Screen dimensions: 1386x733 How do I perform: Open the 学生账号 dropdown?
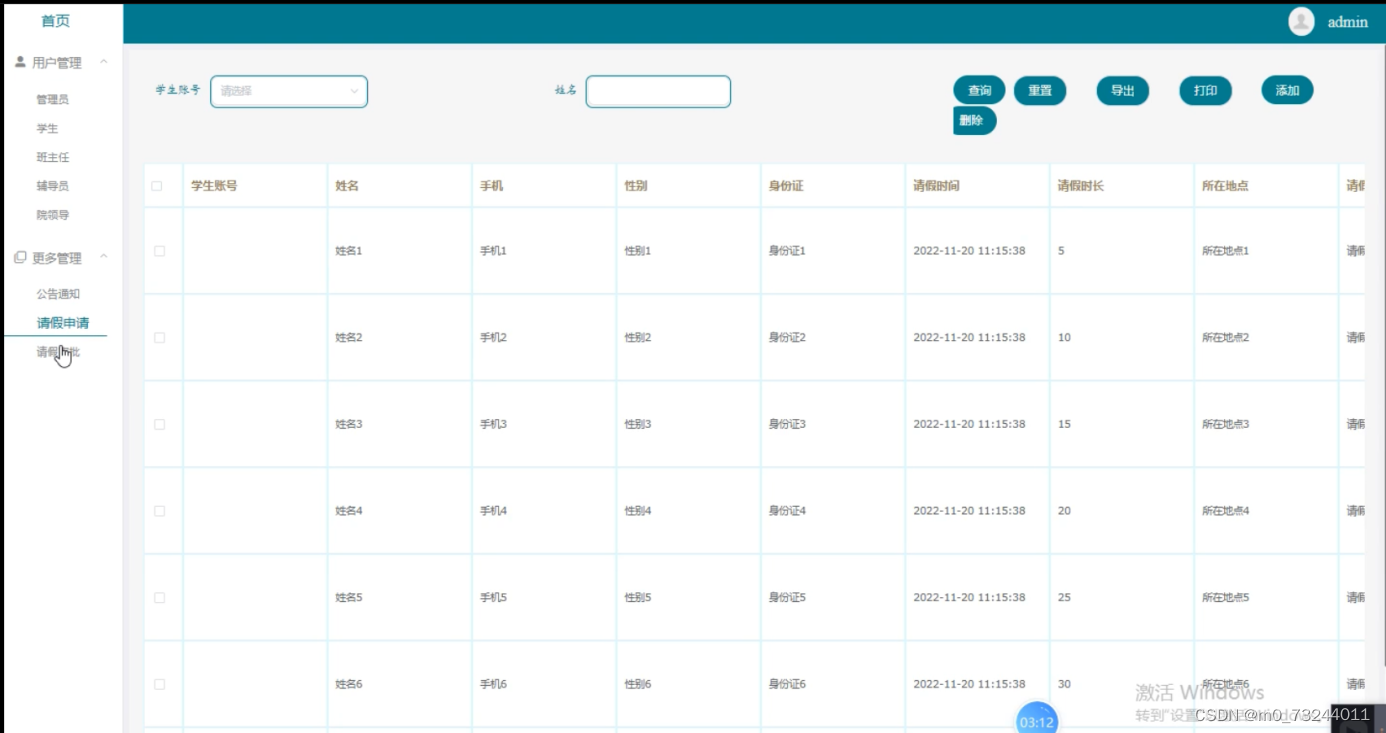(289, 91)
